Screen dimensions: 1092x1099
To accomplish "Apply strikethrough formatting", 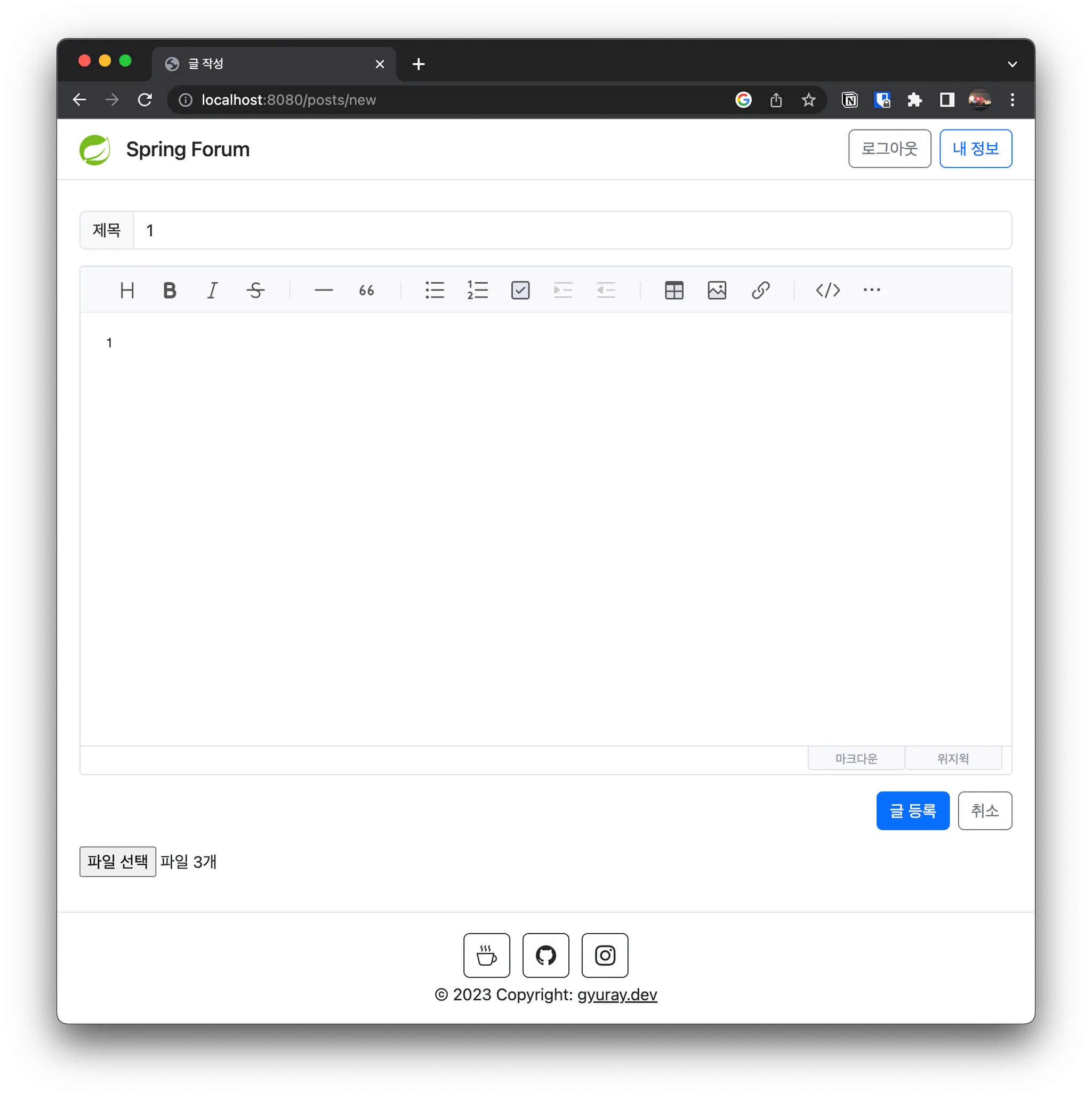I will 255,291.
